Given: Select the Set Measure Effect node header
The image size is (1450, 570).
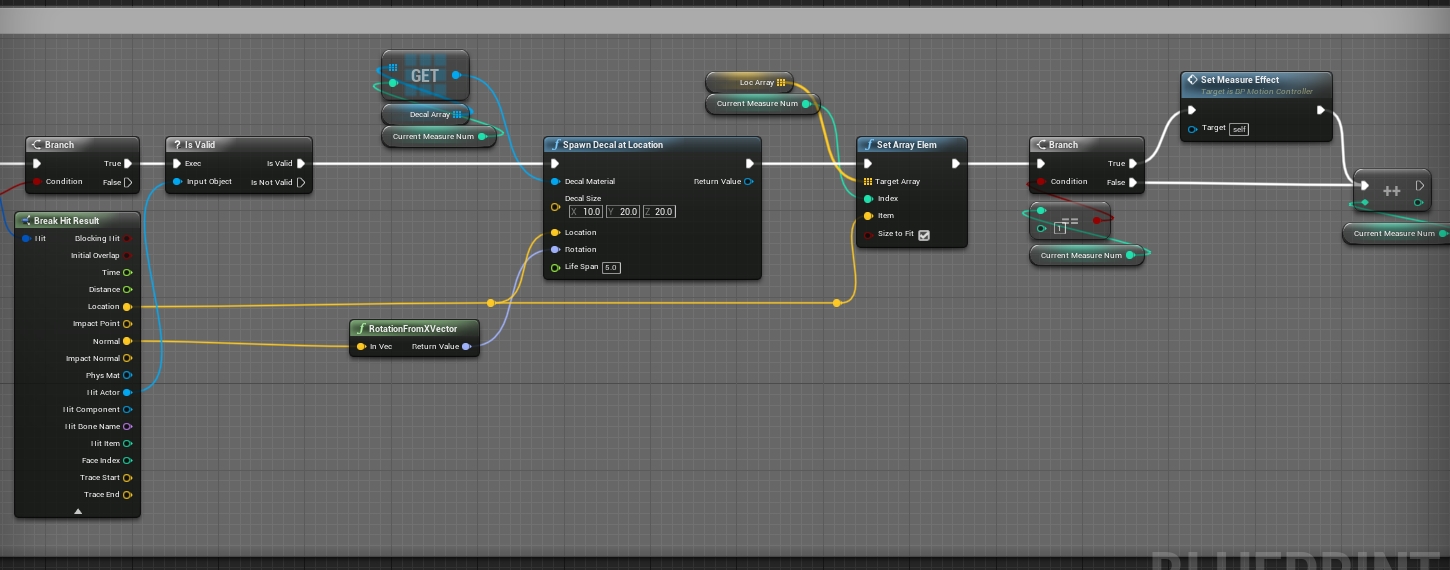Looking at the screenshot, I should [x=1256, y=84].
